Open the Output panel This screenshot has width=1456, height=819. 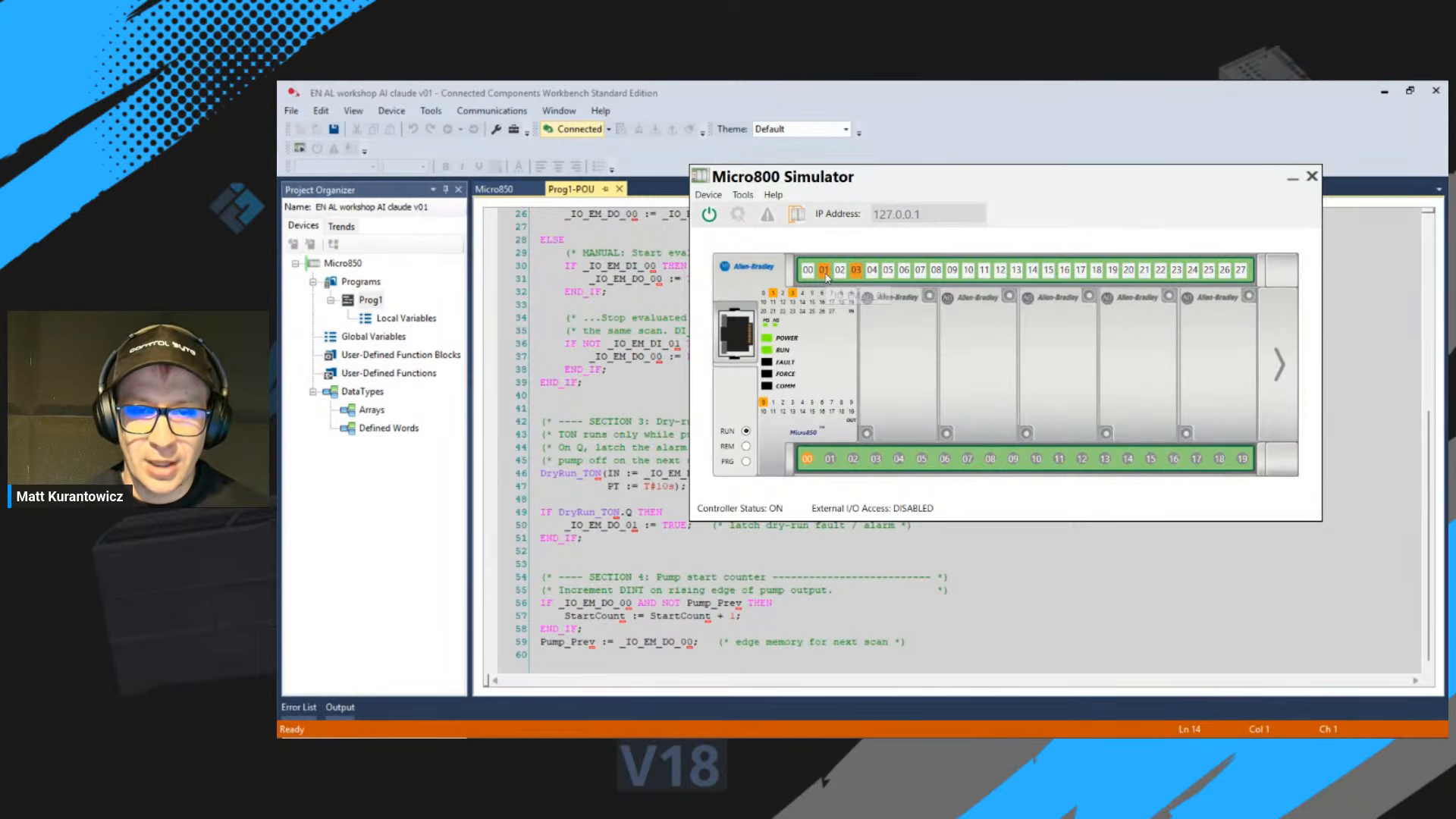340,707
